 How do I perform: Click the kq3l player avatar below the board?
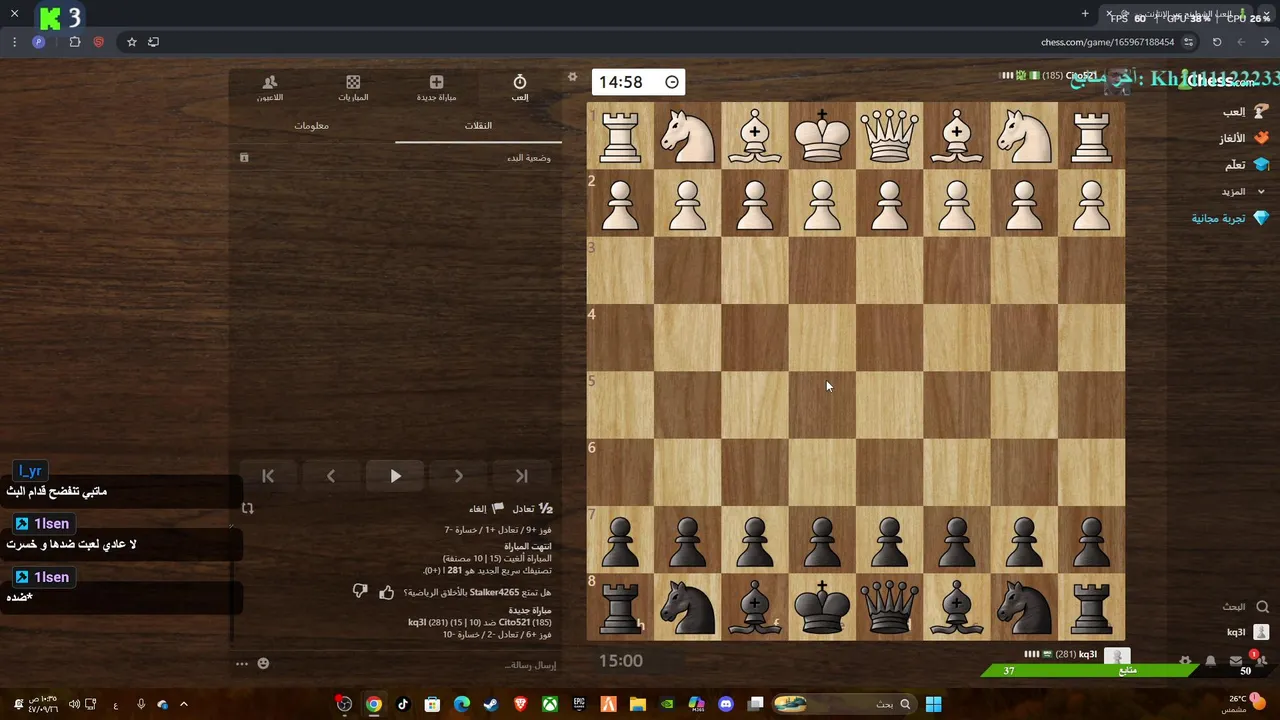tap(1116, 656)
